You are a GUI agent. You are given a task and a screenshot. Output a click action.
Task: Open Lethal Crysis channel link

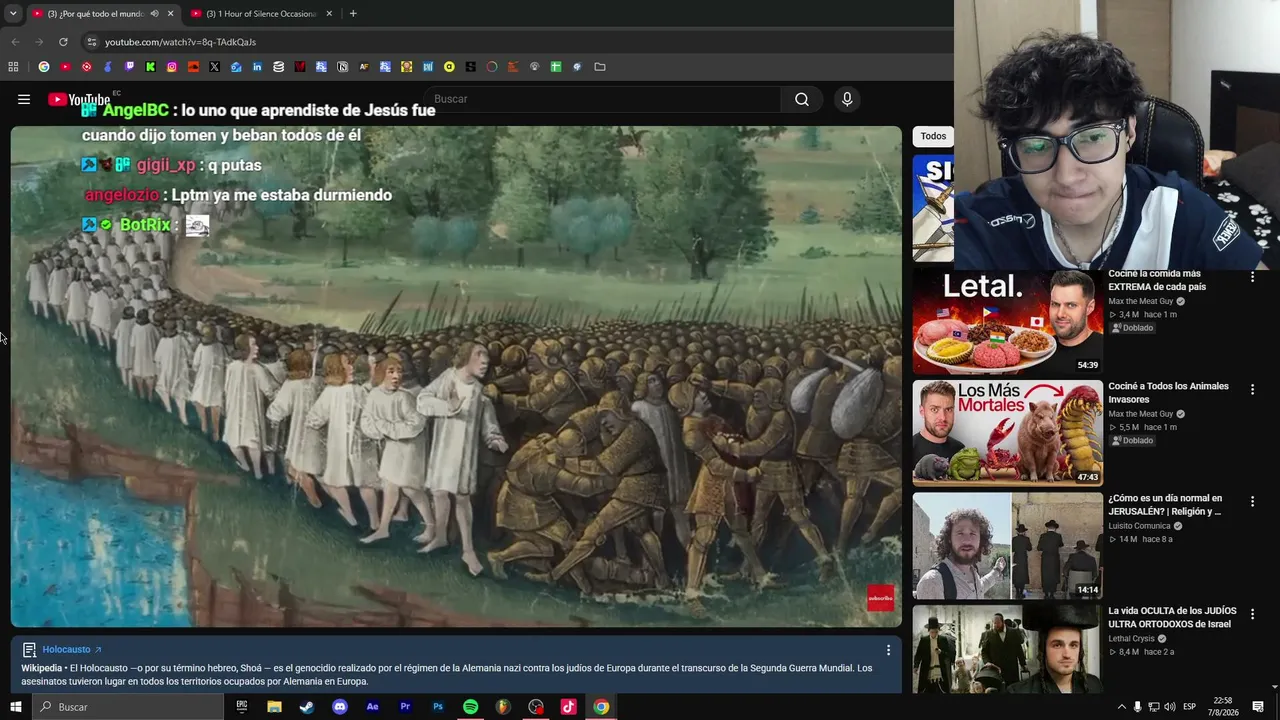(x=1131, y=639)
